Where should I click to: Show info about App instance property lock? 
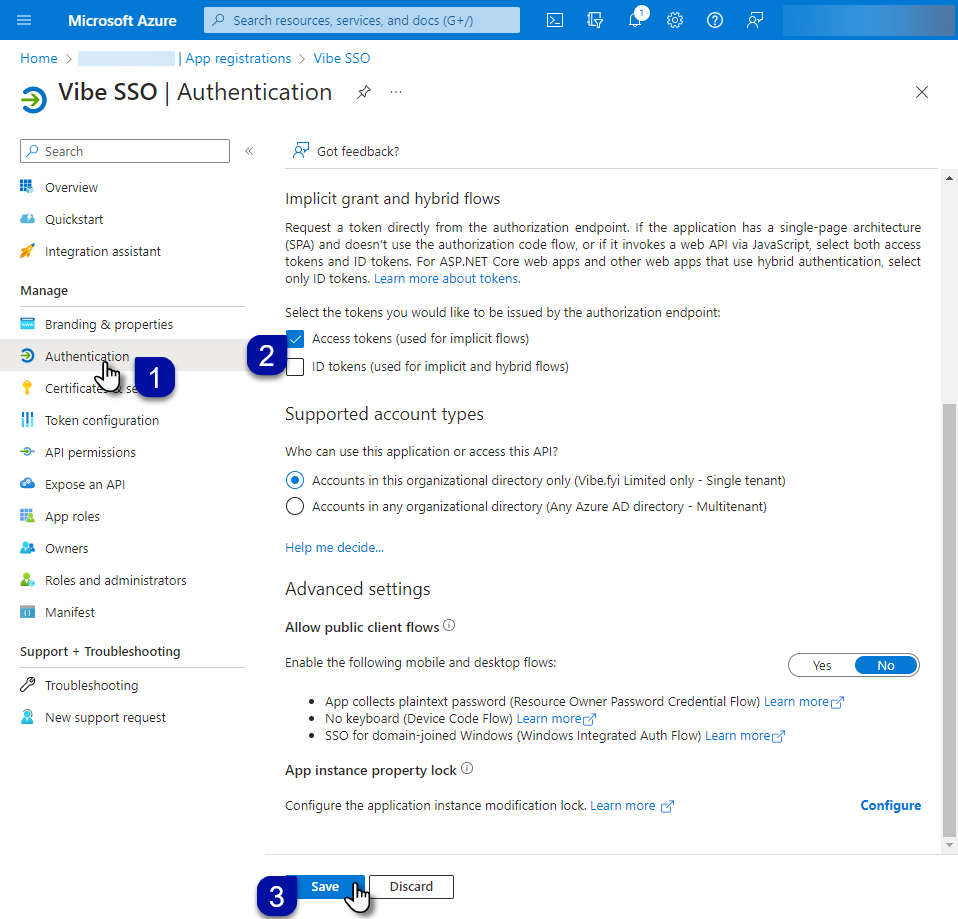coord(467,769)
